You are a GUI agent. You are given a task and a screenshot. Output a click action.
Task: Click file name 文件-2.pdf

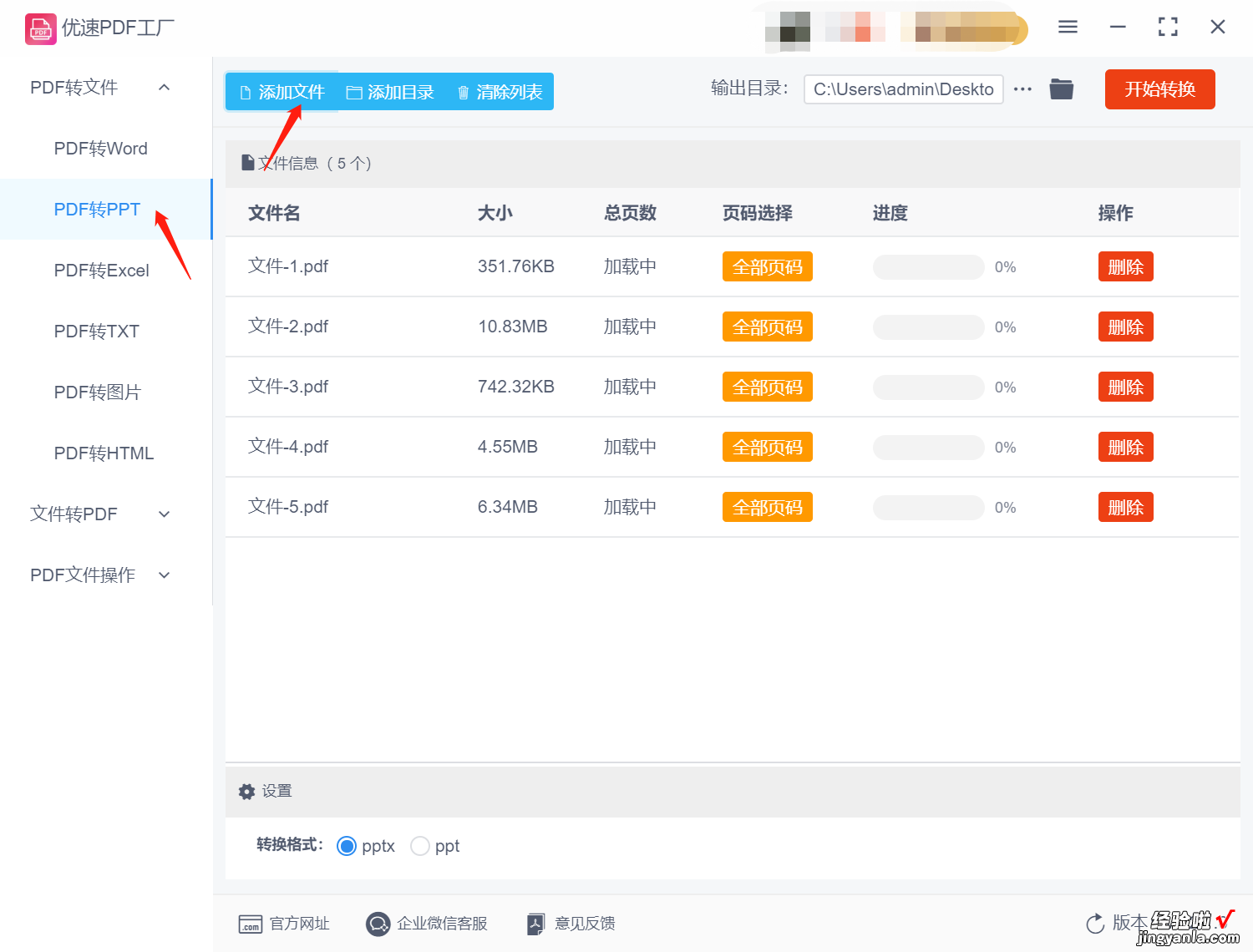[x=288, y=327]
